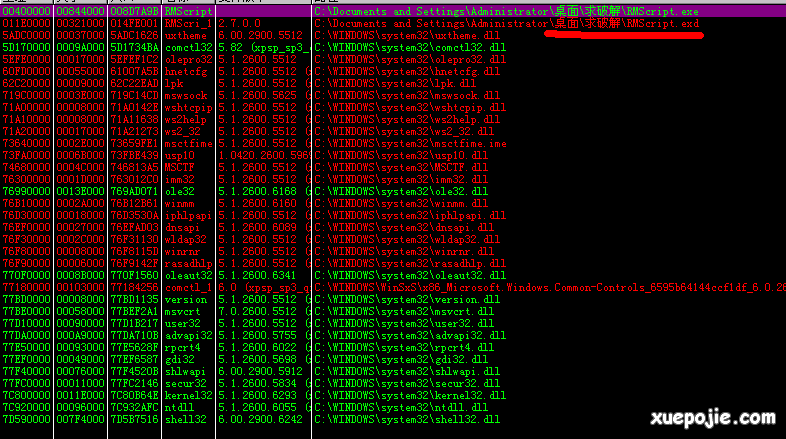Click base address 5D170000 for comctl32
The height and width of the screenshot is (439, 786).
(x=27, y=47)
